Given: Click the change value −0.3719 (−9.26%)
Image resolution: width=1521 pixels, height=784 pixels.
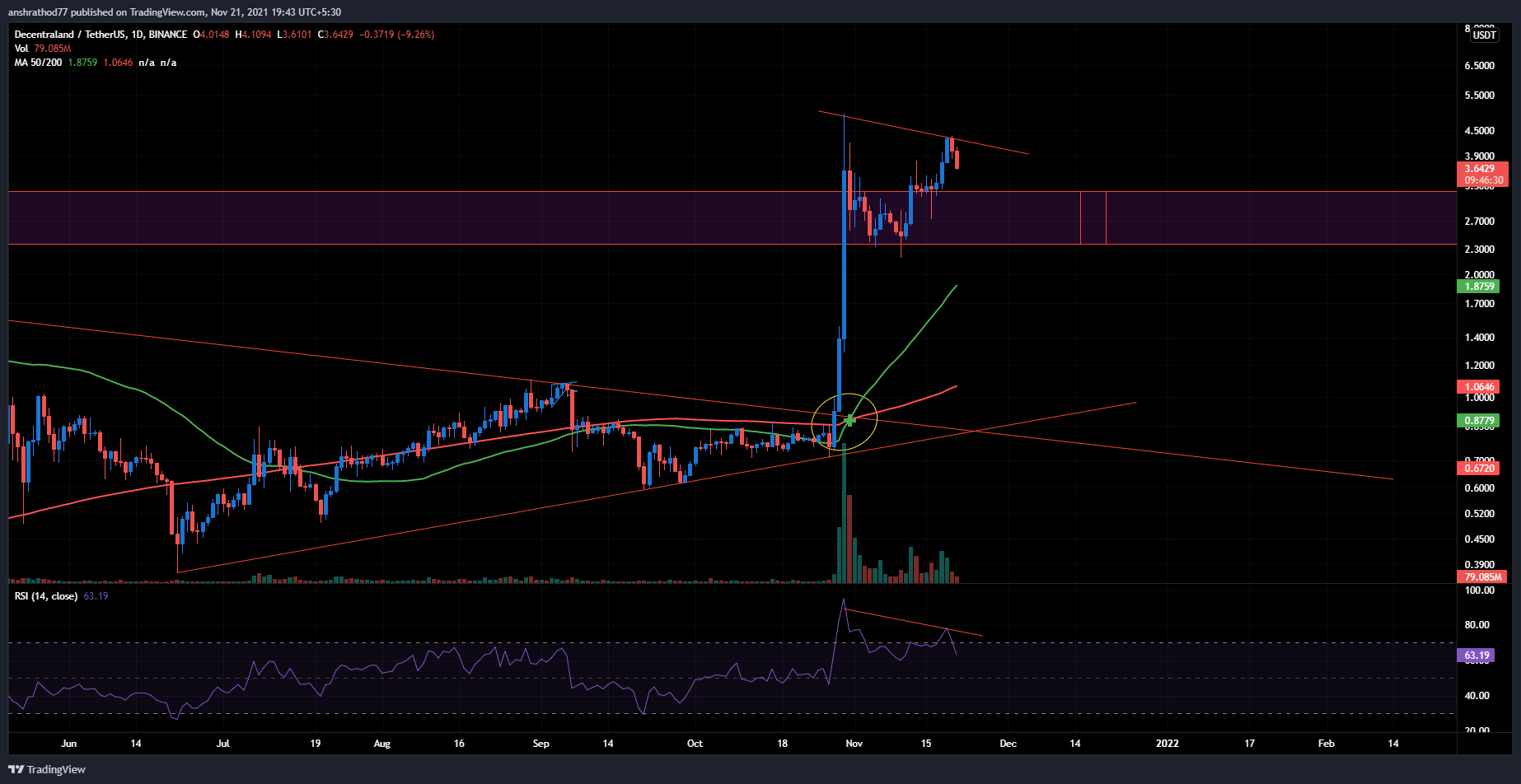Looking at the screenshot, I should tap(396, 35).
